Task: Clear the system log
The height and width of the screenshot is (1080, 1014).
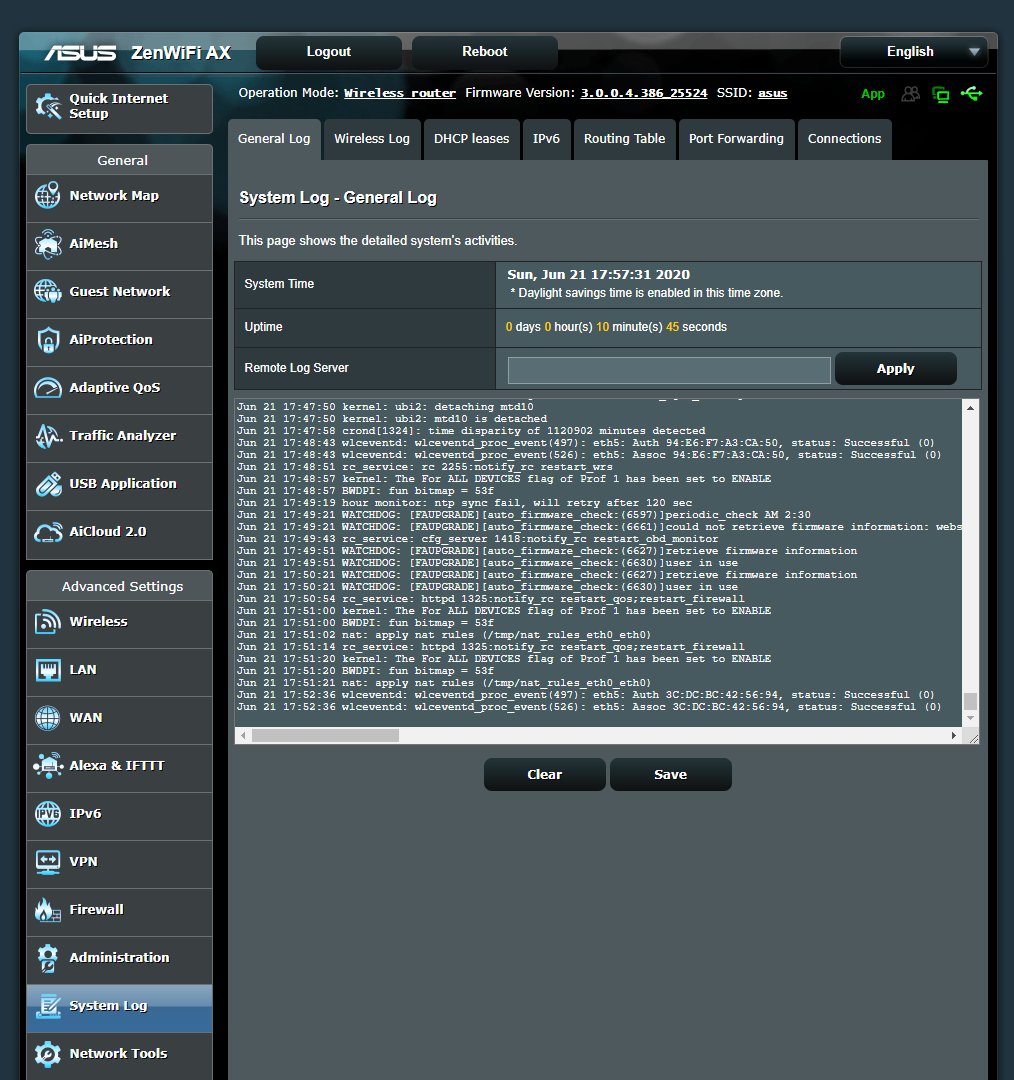Action: pos(544,775)
